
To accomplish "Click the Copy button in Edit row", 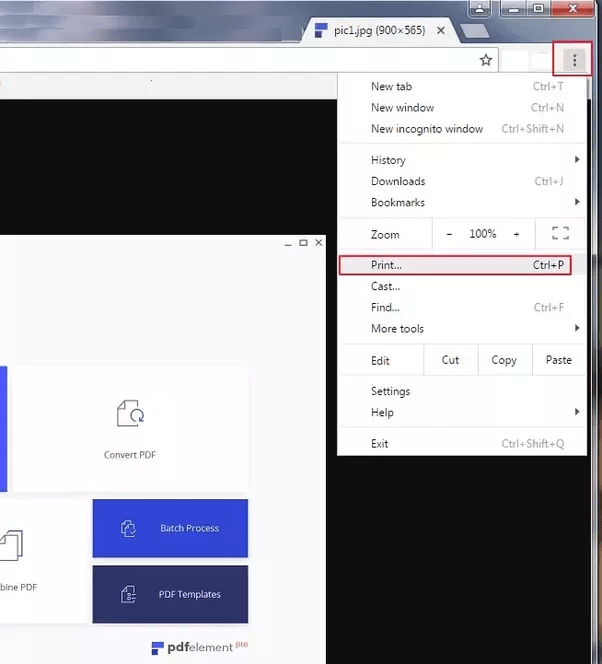I will [504, 360].
